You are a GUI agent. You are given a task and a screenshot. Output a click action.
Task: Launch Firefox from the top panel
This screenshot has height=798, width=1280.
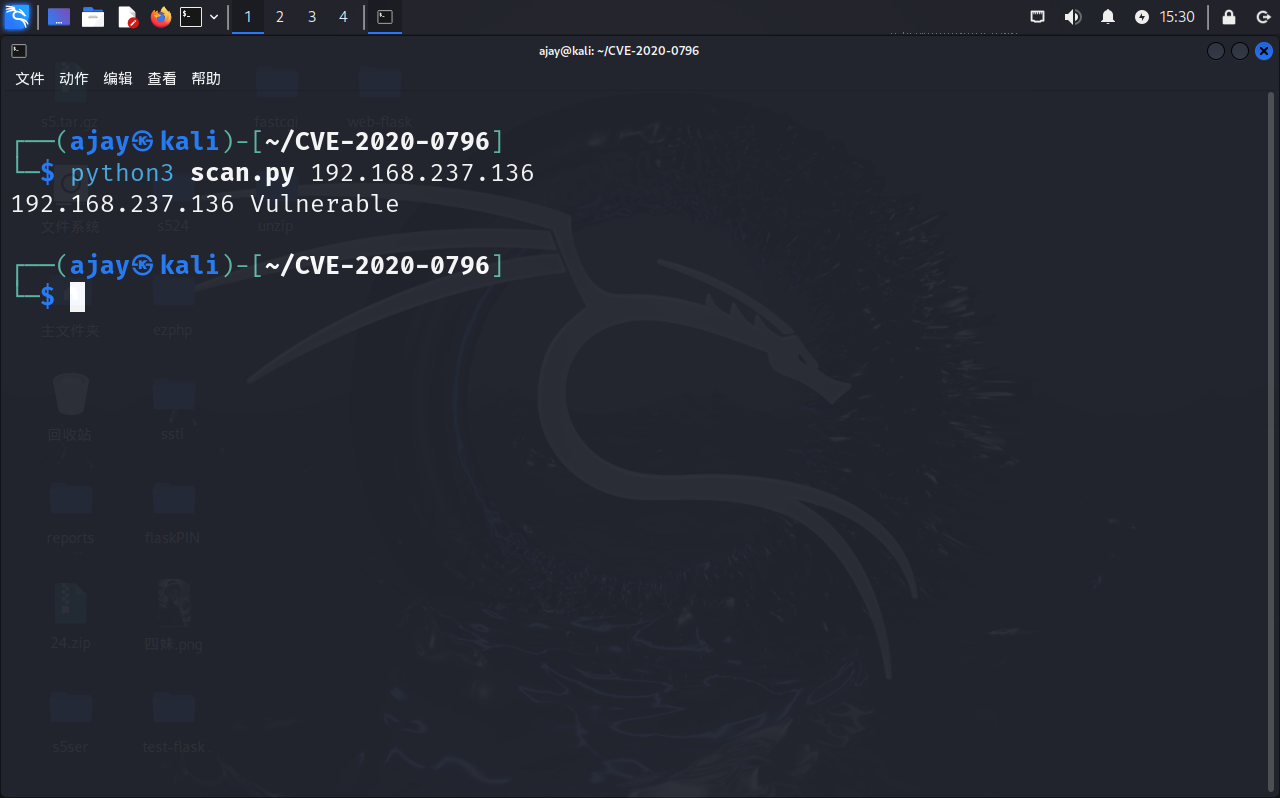point(161,17)
